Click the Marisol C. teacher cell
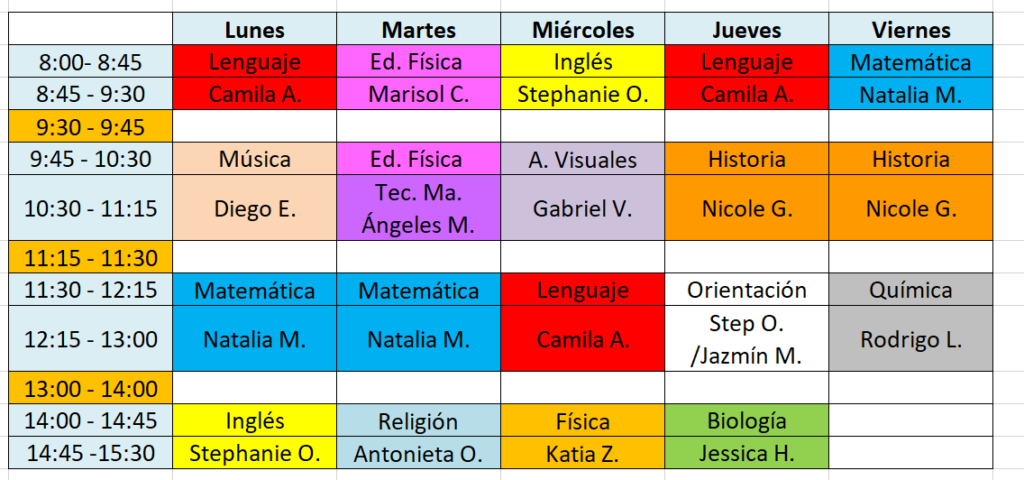This screenshot has height=480, width=1024. (x=419, y=95)
